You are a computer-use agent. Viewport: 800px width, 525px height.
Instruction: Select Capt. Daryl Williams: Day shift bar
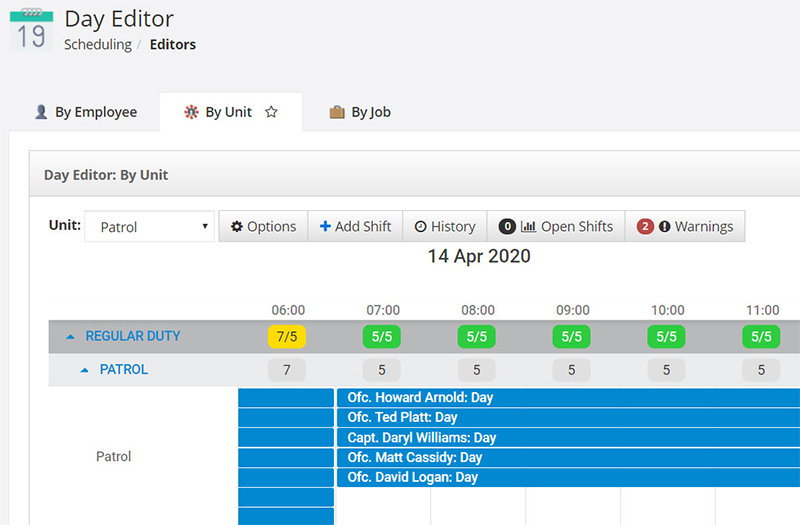tap(568, 438)
